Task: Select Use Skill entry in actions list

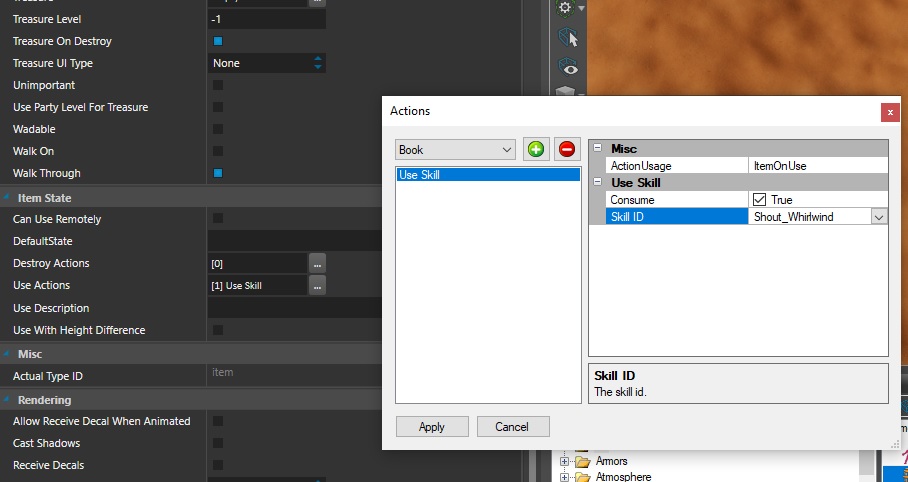Action: click(488, 175)
